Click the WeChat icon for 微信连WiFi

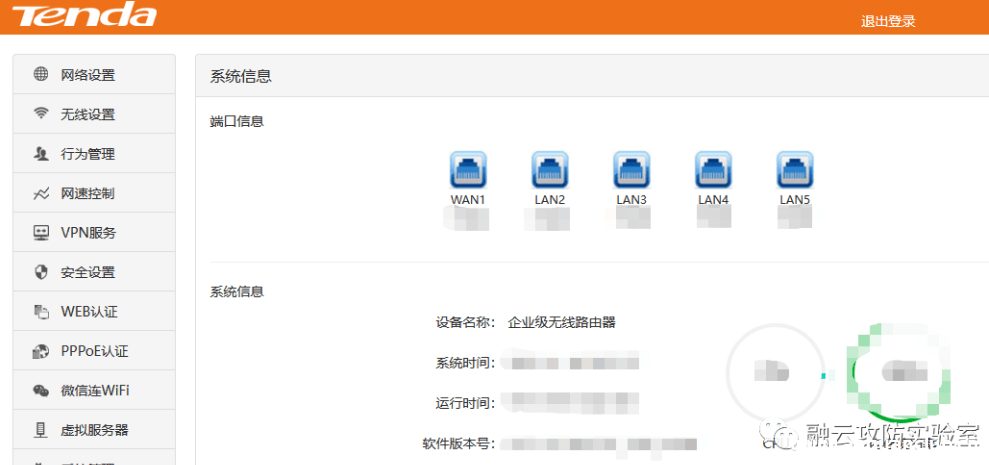point(41,391)
